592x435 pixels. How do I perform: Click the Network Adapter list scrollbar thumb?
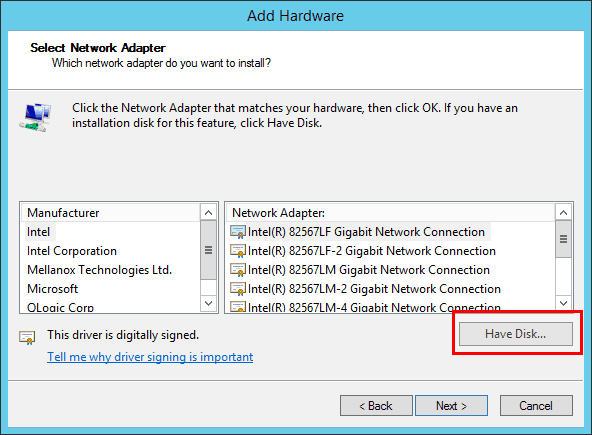(x=564, y=239)
